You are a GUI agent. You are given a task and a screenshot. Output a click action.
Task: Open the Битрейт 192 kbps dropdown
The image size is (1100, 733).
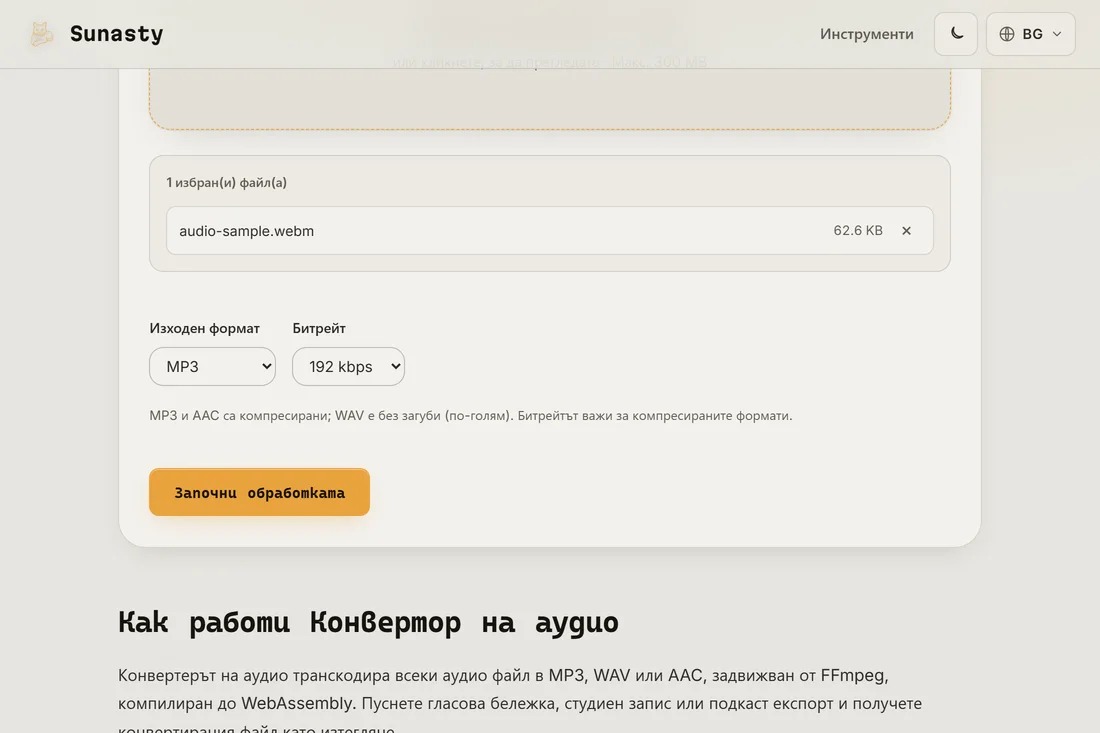[x=348, y=366]
